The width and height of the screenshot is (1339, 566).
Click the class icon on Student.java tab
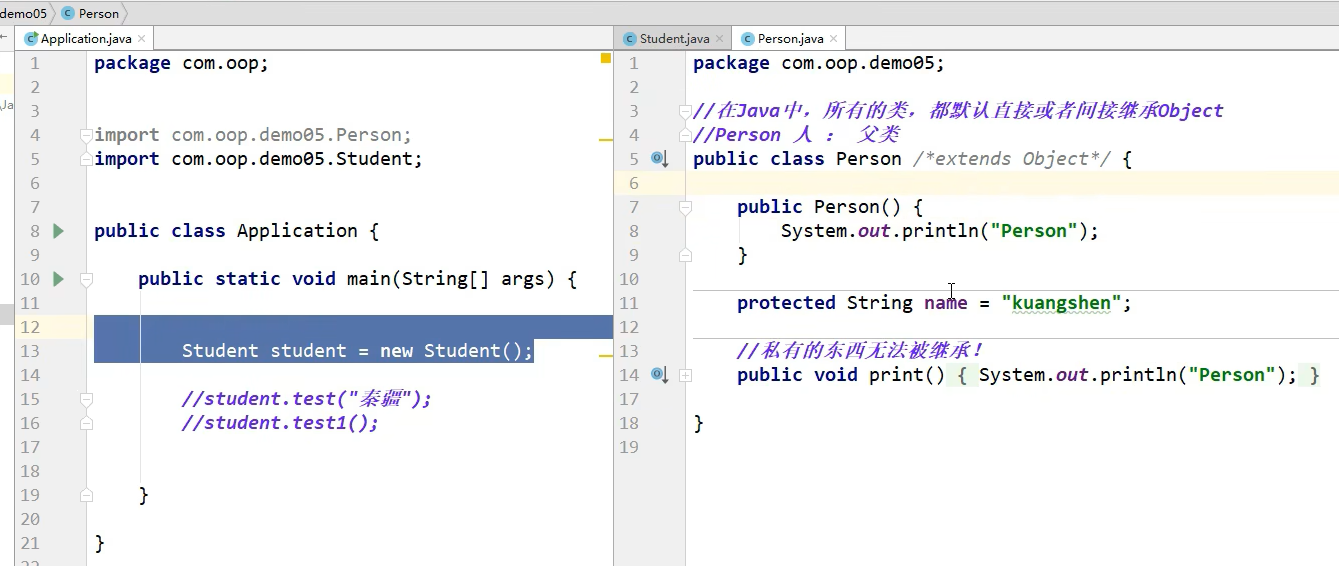630,39
